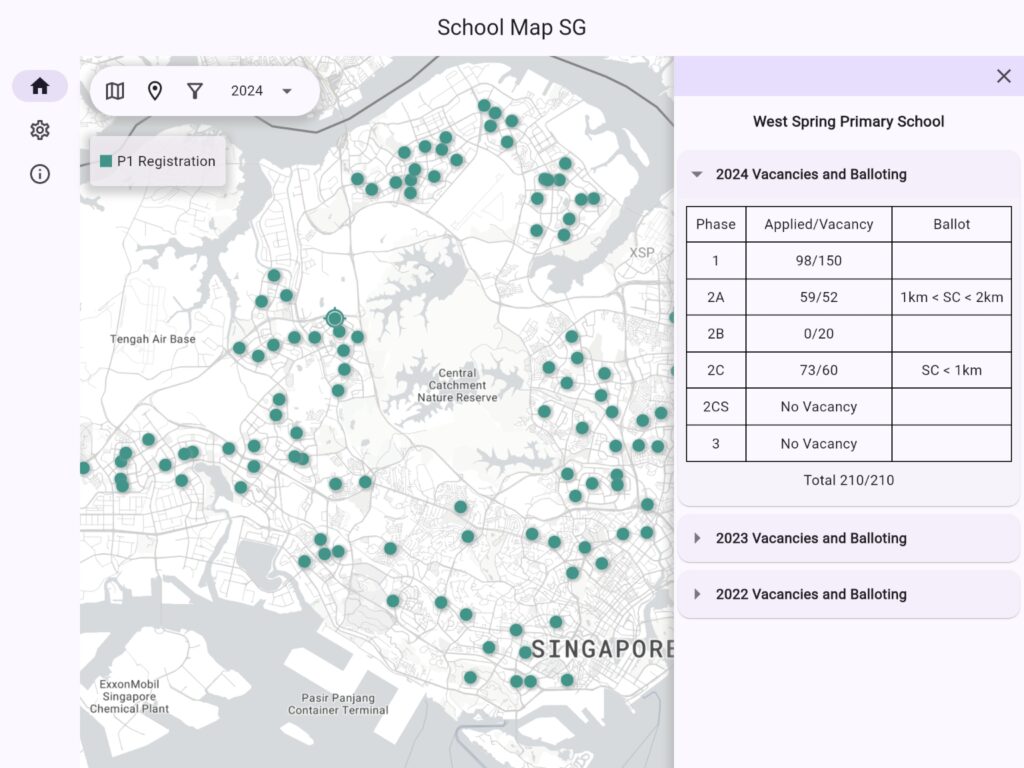The height and width of the screenshot is (768, 1024).
Task: Collapse 2024 Vacancies and Balloting section
Action: (848, 174)
